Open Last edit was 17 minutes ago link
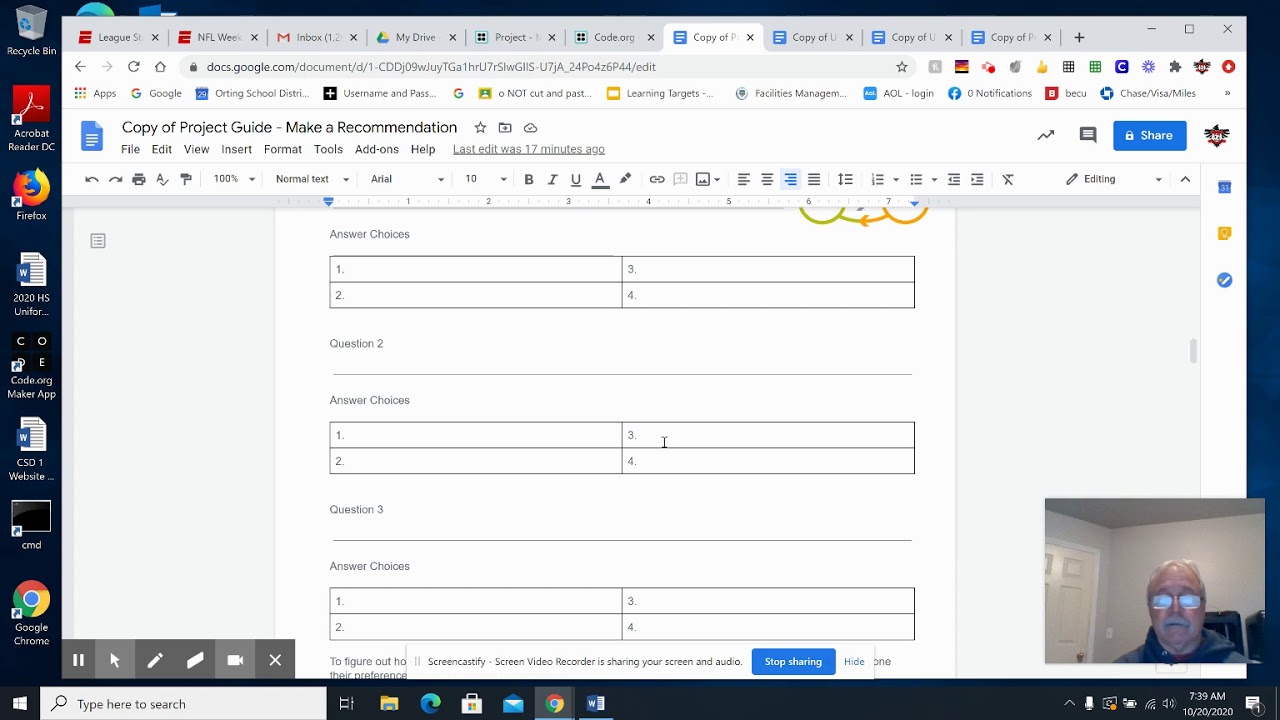The image size is (1280, 720). [x=528, y=149]
